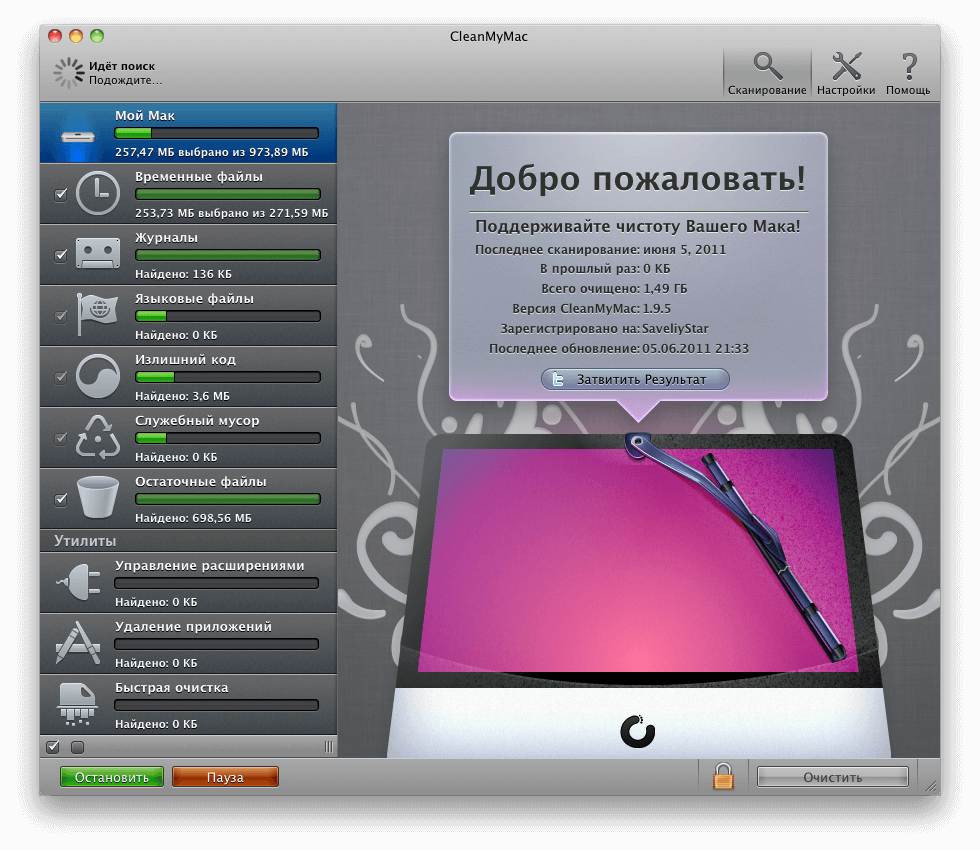Click 'Всего очищено: 1,49 ГБ' text
Screen dimensions: 980x850
(614, 289)
